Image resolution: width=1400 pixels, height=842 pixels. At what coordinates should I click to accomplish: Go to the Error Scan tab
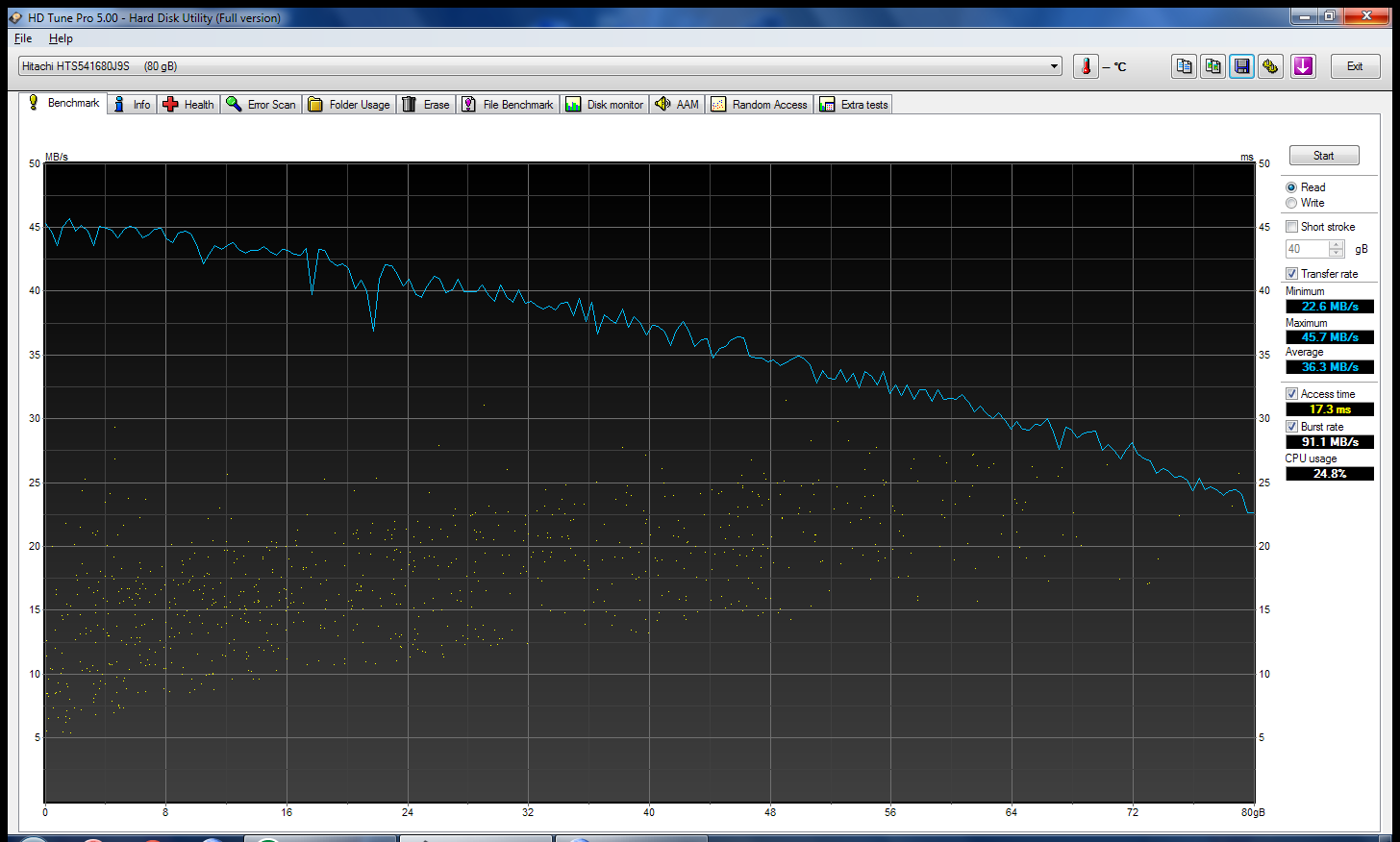coord(261,105)
